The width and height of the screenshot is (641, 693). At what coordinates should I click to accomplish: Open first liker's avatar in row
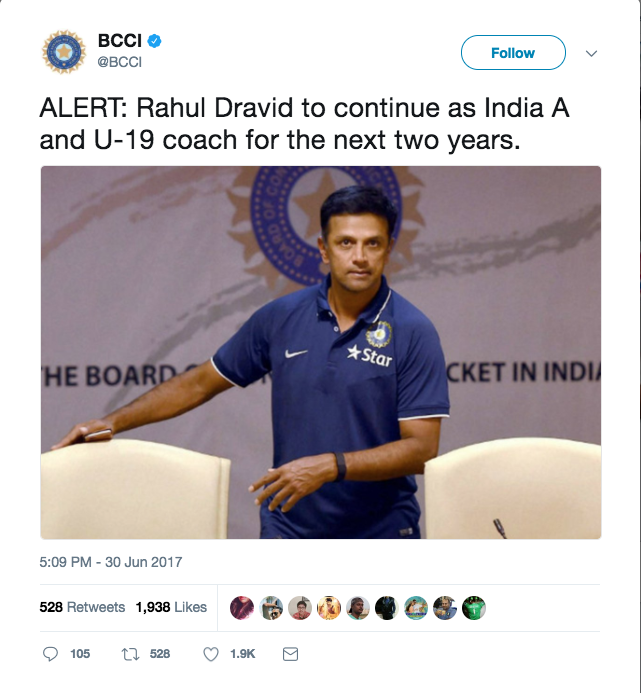point(242,608)
